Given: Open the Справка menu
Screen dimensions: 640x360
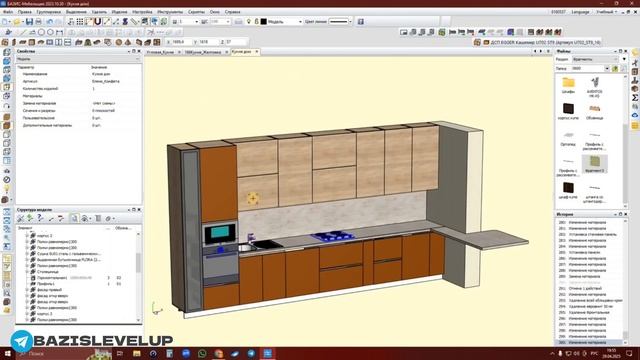Looking at the screenshot, I should (233, 12).
